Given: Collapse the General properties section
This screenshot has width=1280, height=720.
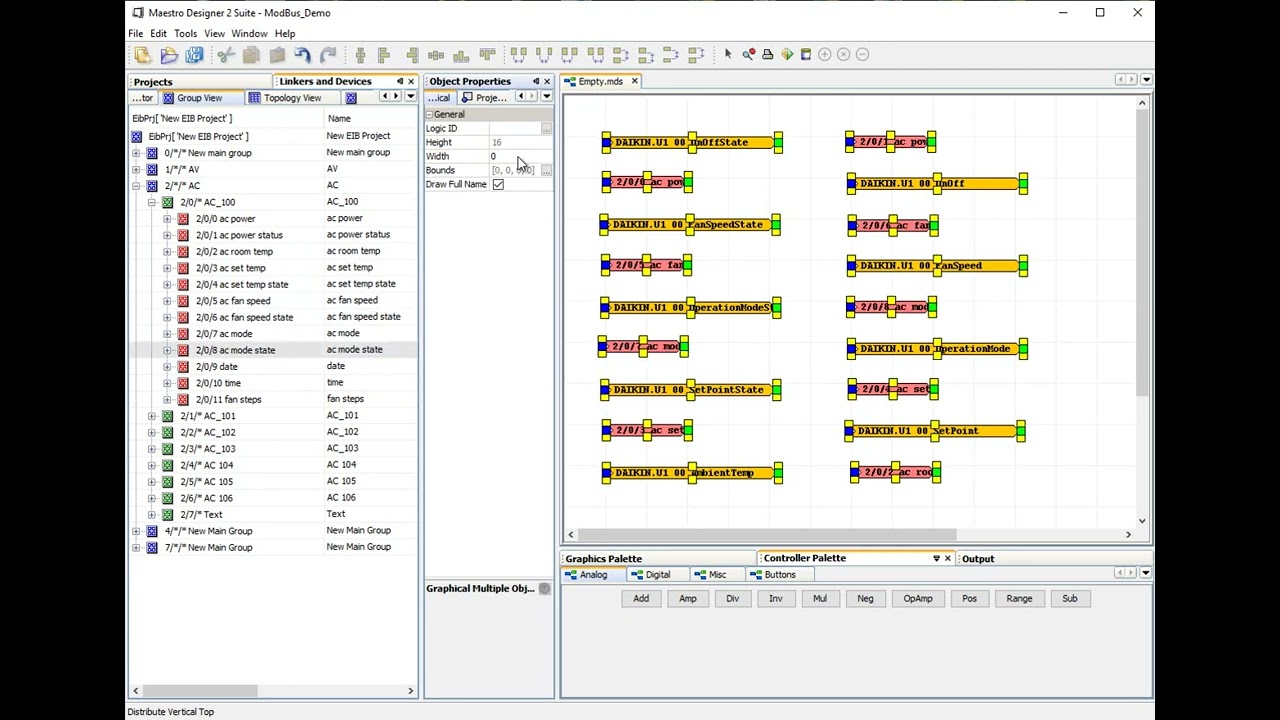Looking at the screenshot, I should point(429,115).
